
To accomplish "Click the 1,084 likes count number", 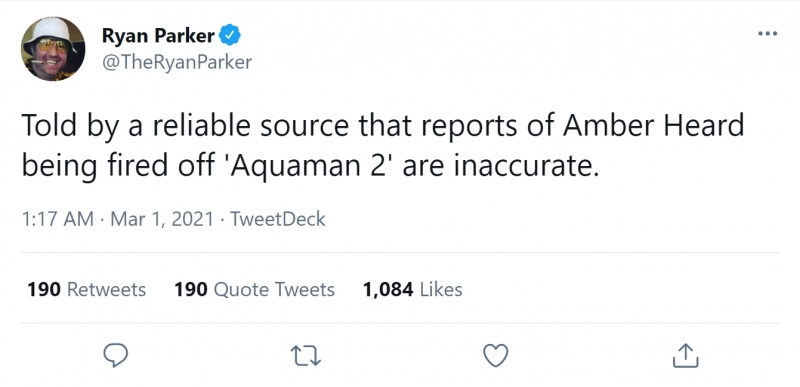I will click(388, 290).
